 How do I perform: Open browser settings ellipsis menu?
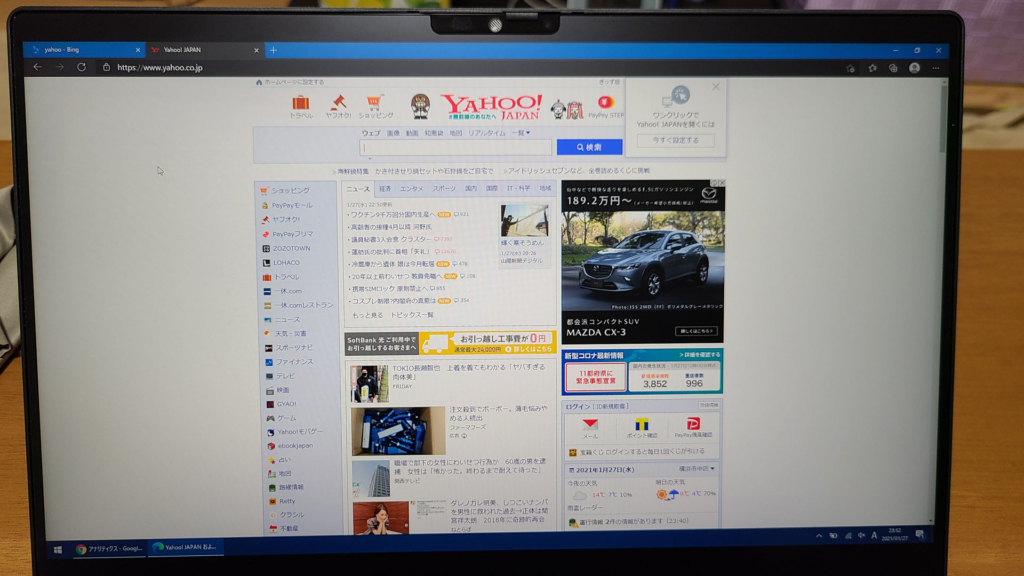pyautogui.click(x=936, y=68)
